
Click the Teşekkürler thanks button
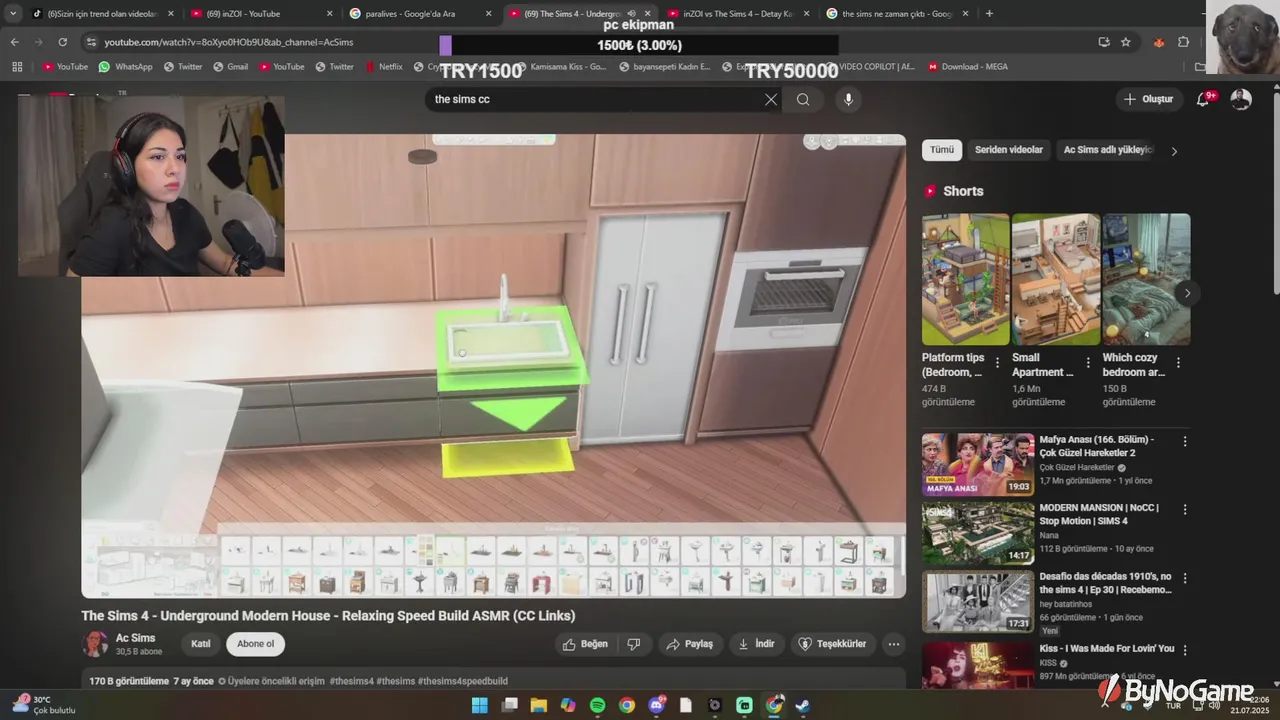click(x=833, y=644)
